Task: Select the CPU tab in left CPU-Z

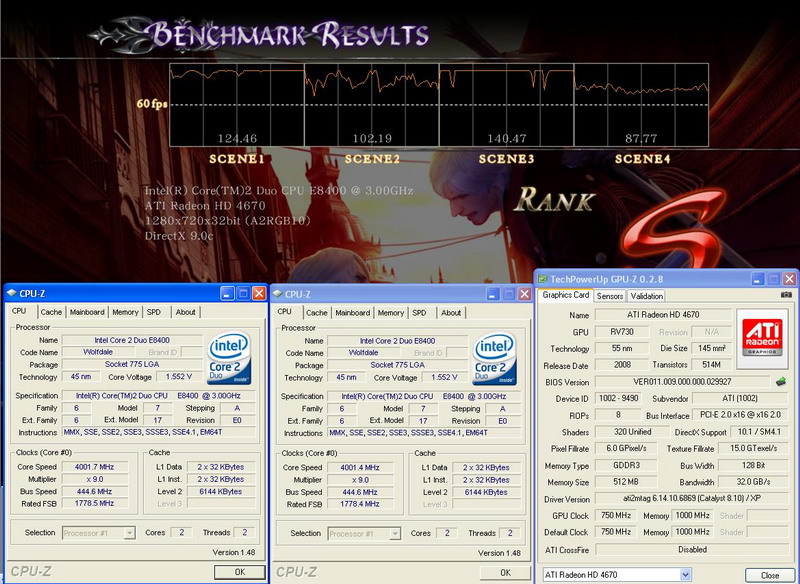Action: click(x=19, y=311)
